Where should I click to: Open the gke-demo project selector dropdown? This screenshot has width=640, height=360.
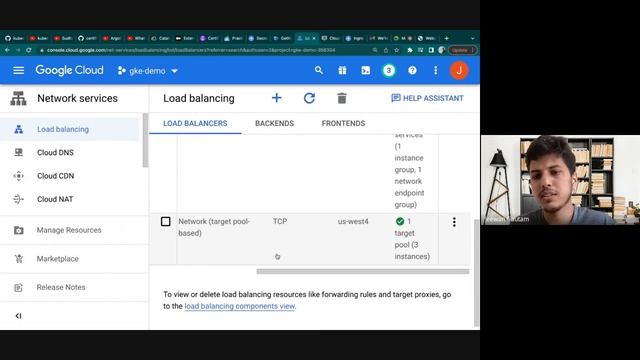coord(147,71)
